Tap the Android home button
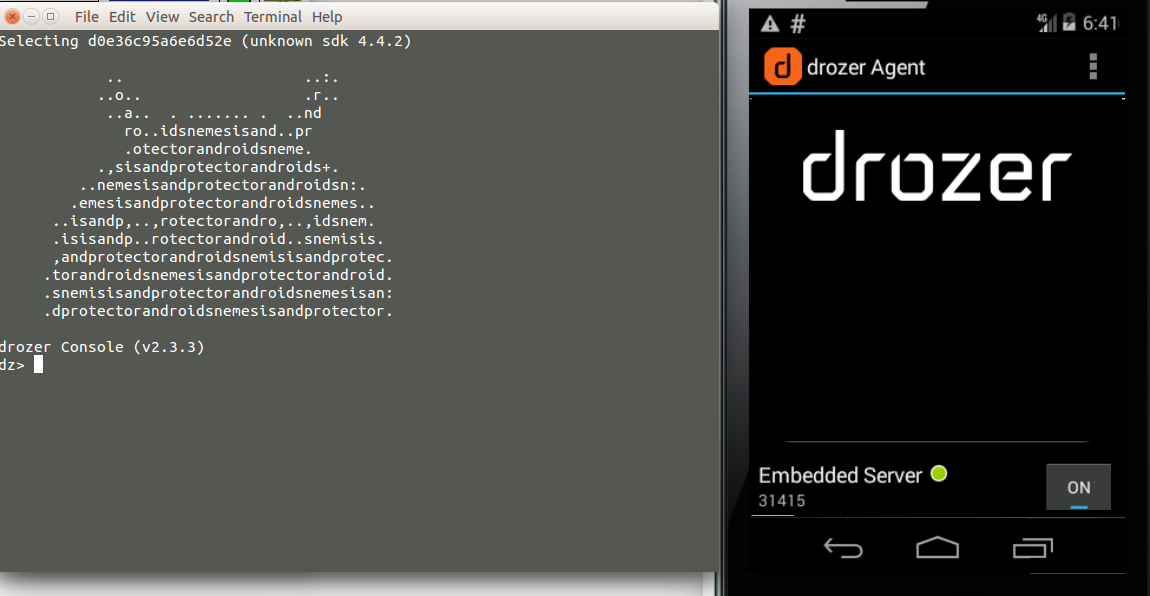This screenshot has width=1150, height=596. (x=937, y=548)
